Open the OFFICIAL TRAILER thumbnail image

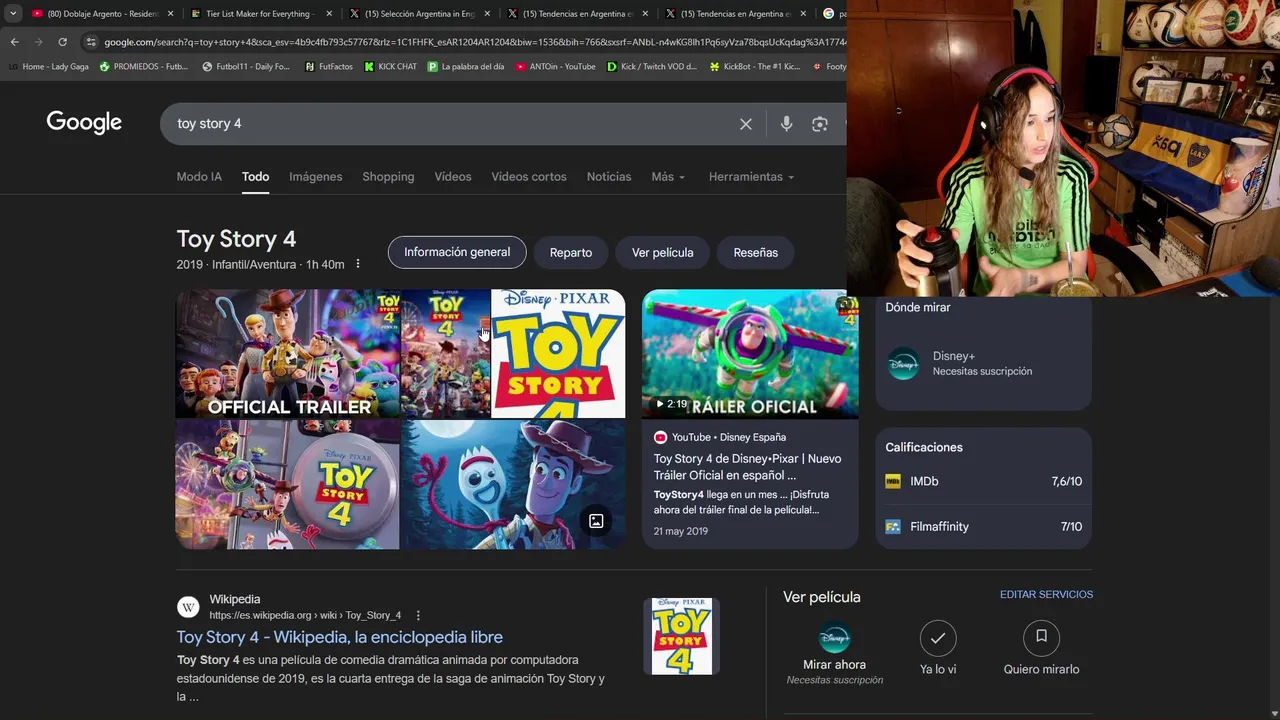[x=288, y=353]
